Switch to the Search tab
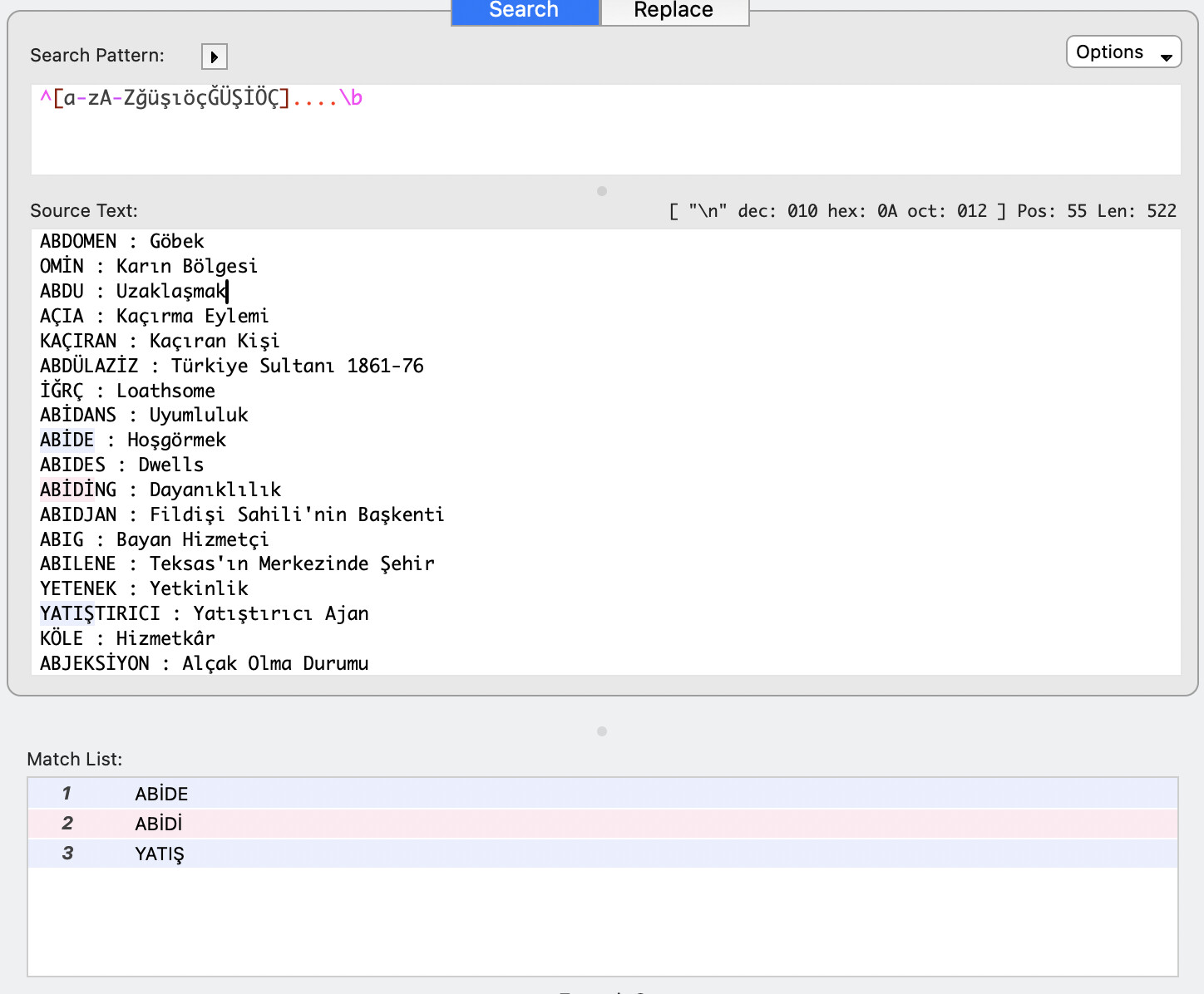1204x994 pixels. pyautogui.click(x=525, y=11)
